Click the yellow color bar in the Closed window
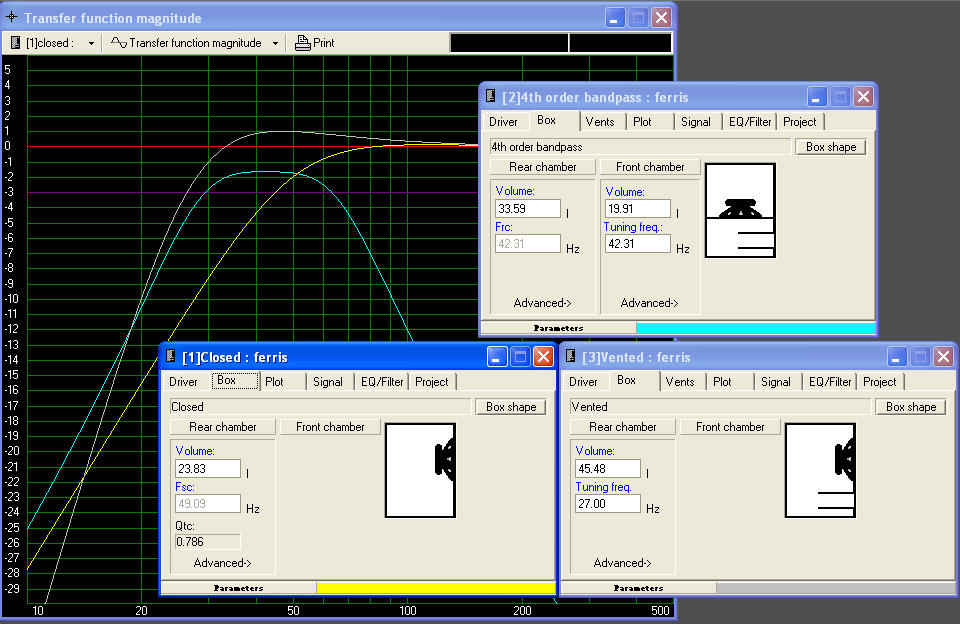The height and width of the screenshot is (624, 960). 435,588
